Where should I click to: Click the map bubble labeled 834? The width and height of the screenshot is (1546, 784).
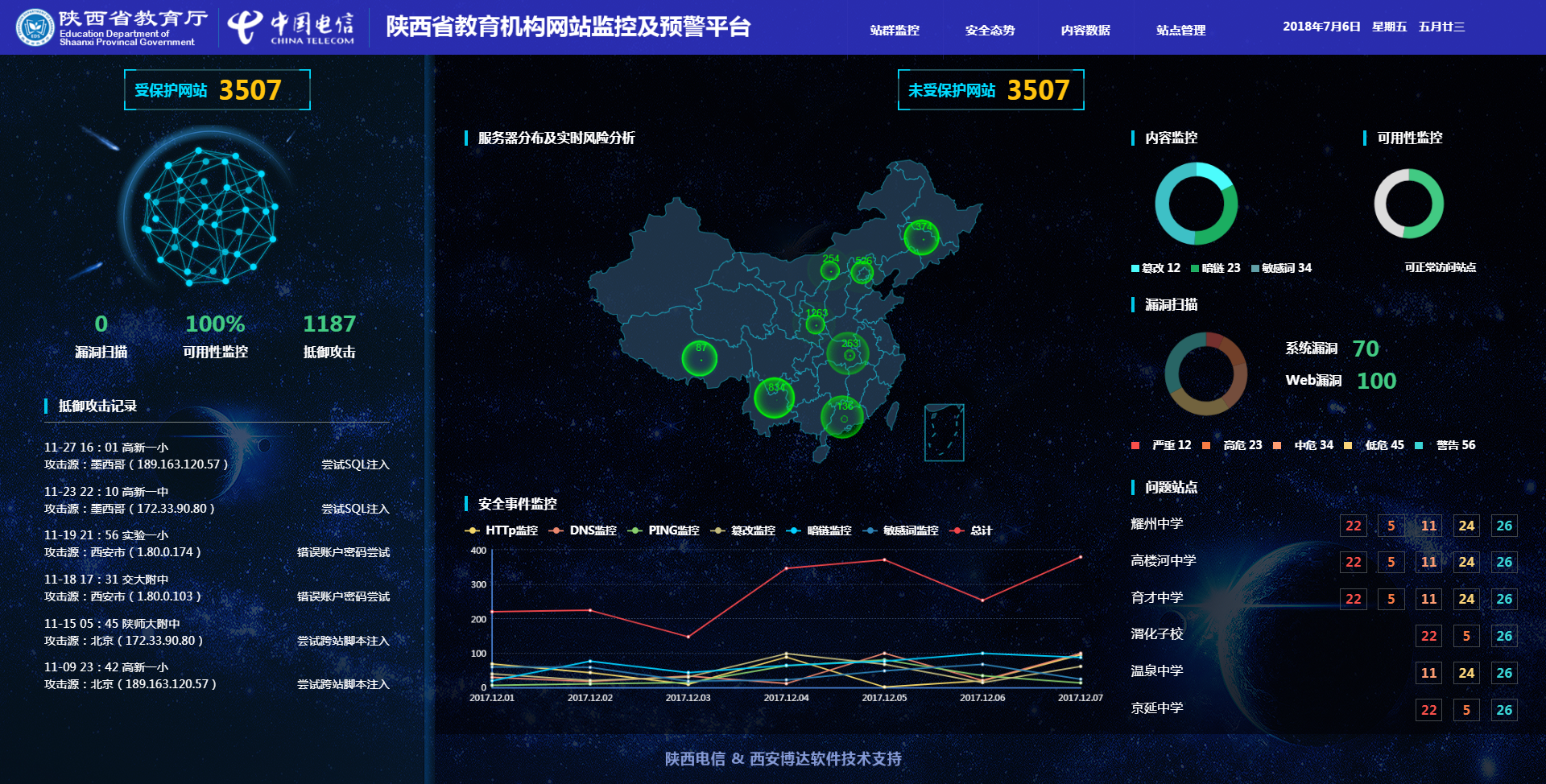click(x=774, y=398)
